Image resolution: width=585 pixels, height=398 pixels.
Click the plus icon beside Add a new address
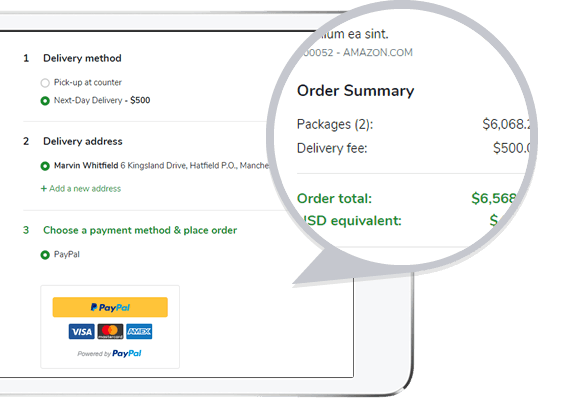44,189
